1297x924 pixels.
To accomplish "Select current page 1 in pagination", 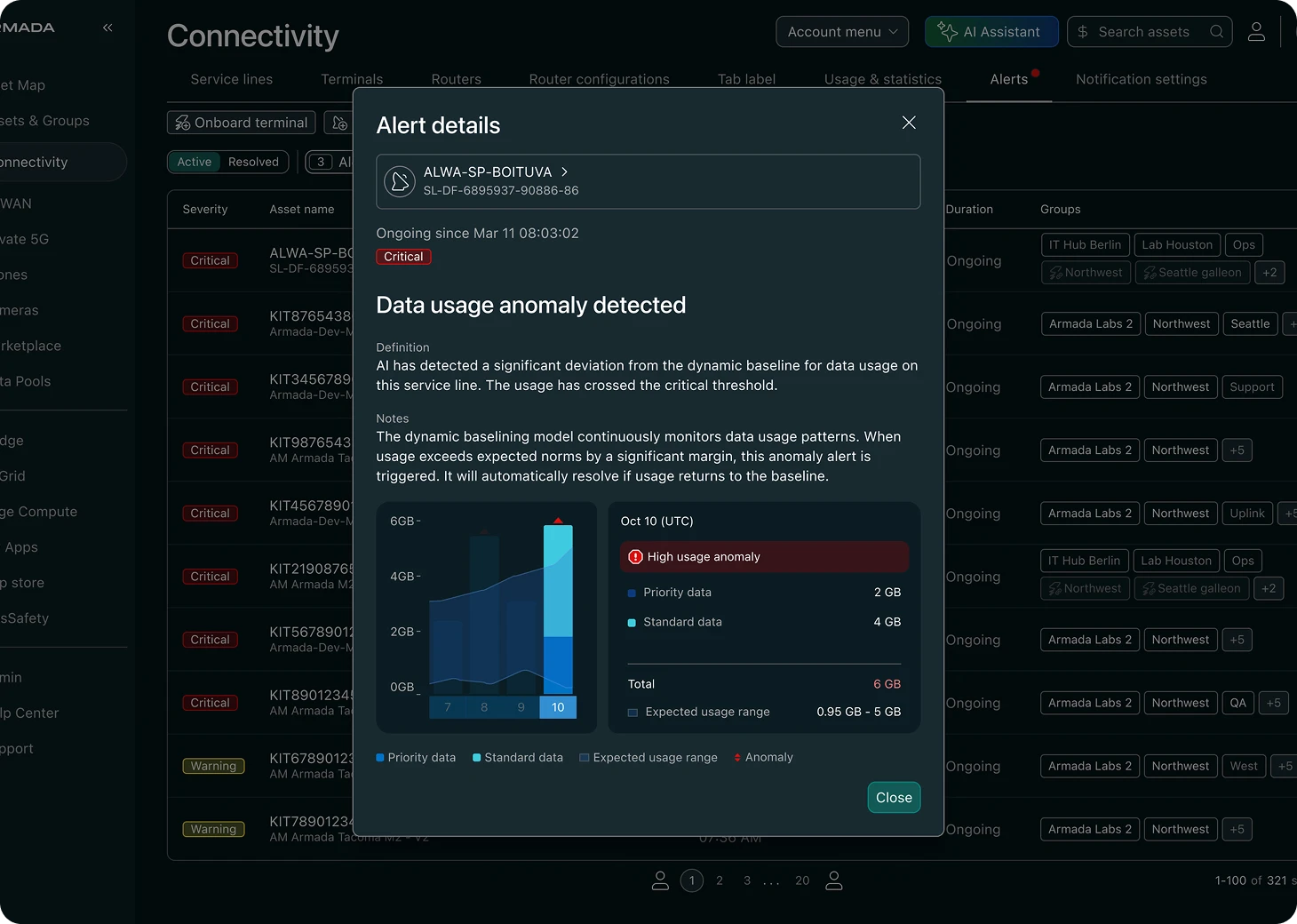I will coord(692,880).
